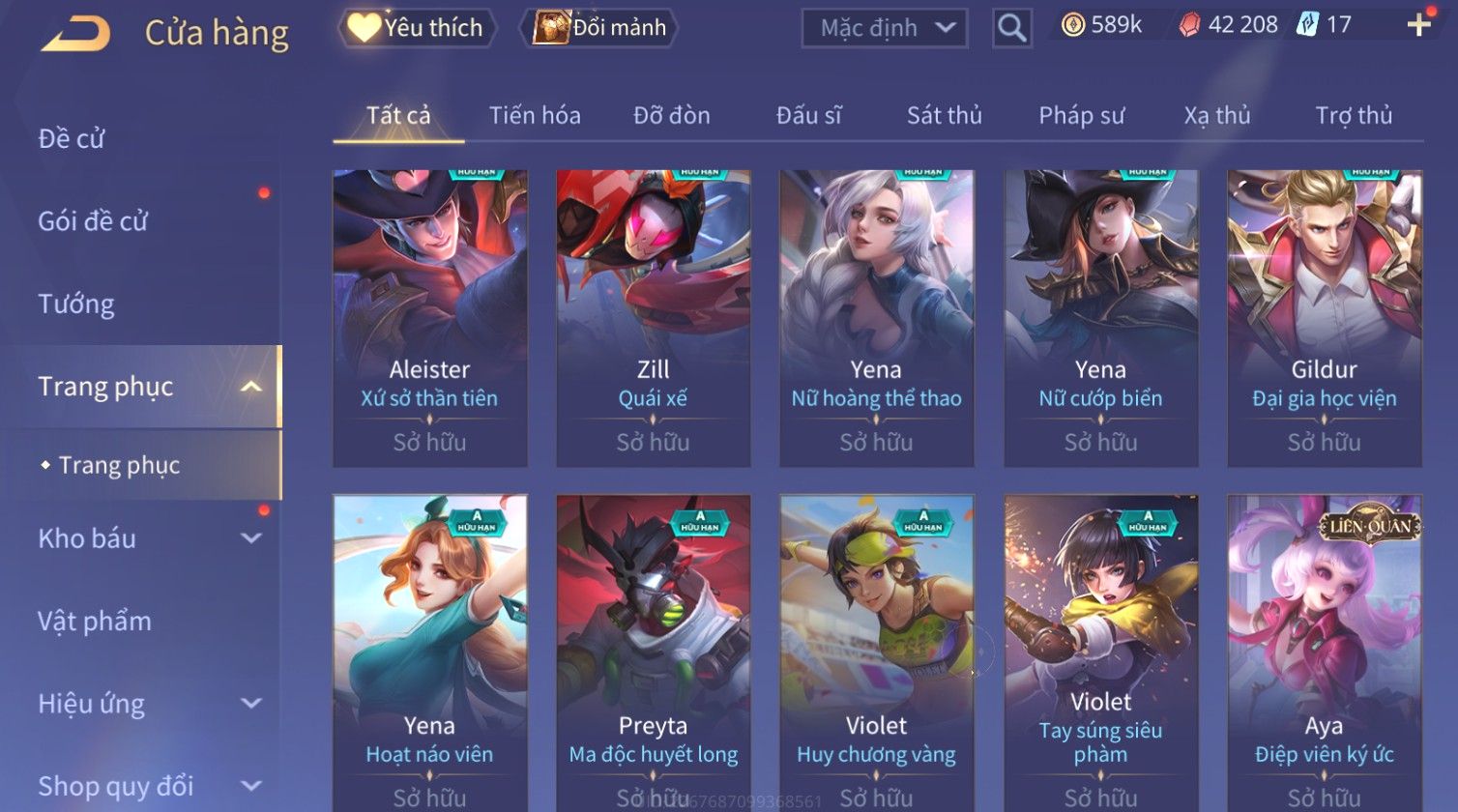
Task: Click the back arrow icon
Action: [x=74, y=33]
